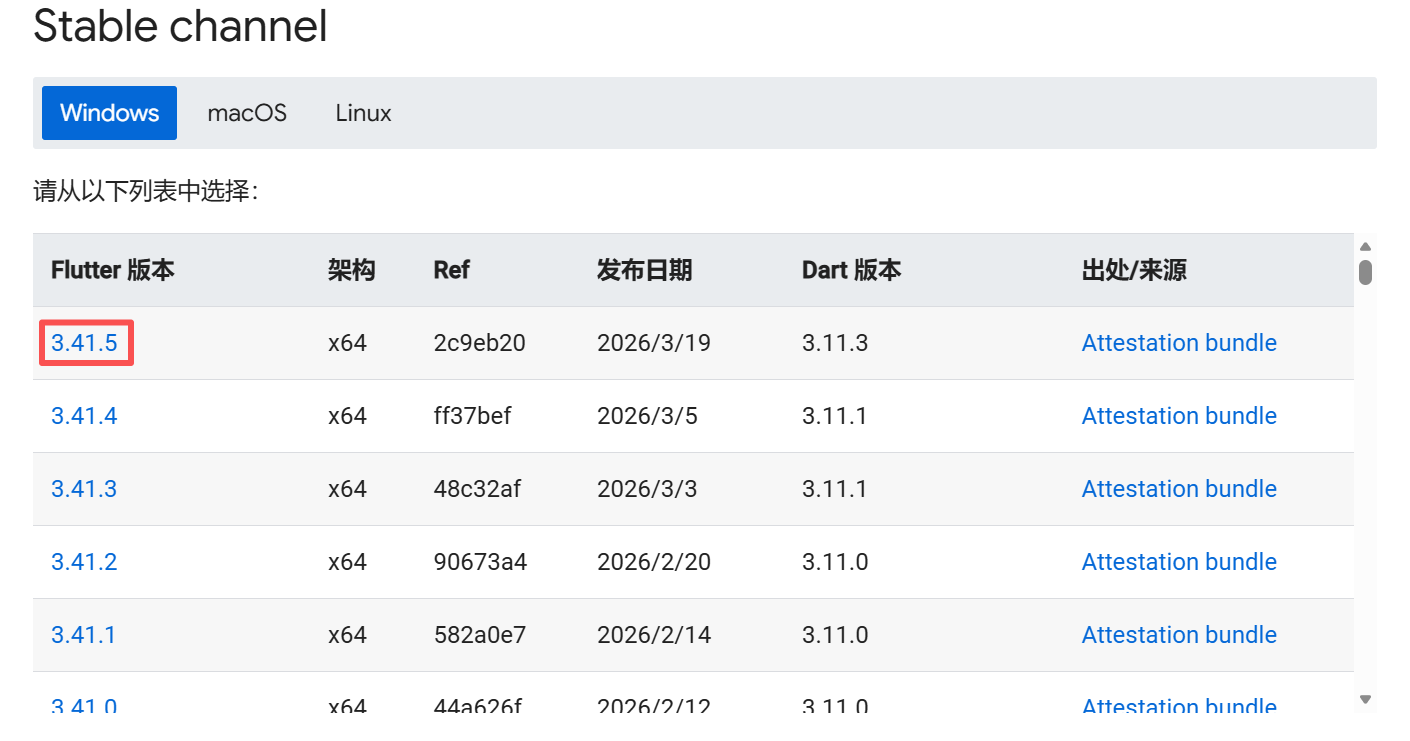Click the scrollbar up arrow
The height and width of the screenshot is (741, 1410).
(1365, 247)
